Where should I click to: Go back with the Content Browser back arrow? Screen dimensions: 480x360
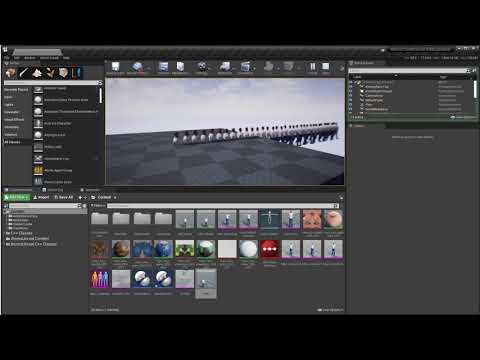coord(80,198)
